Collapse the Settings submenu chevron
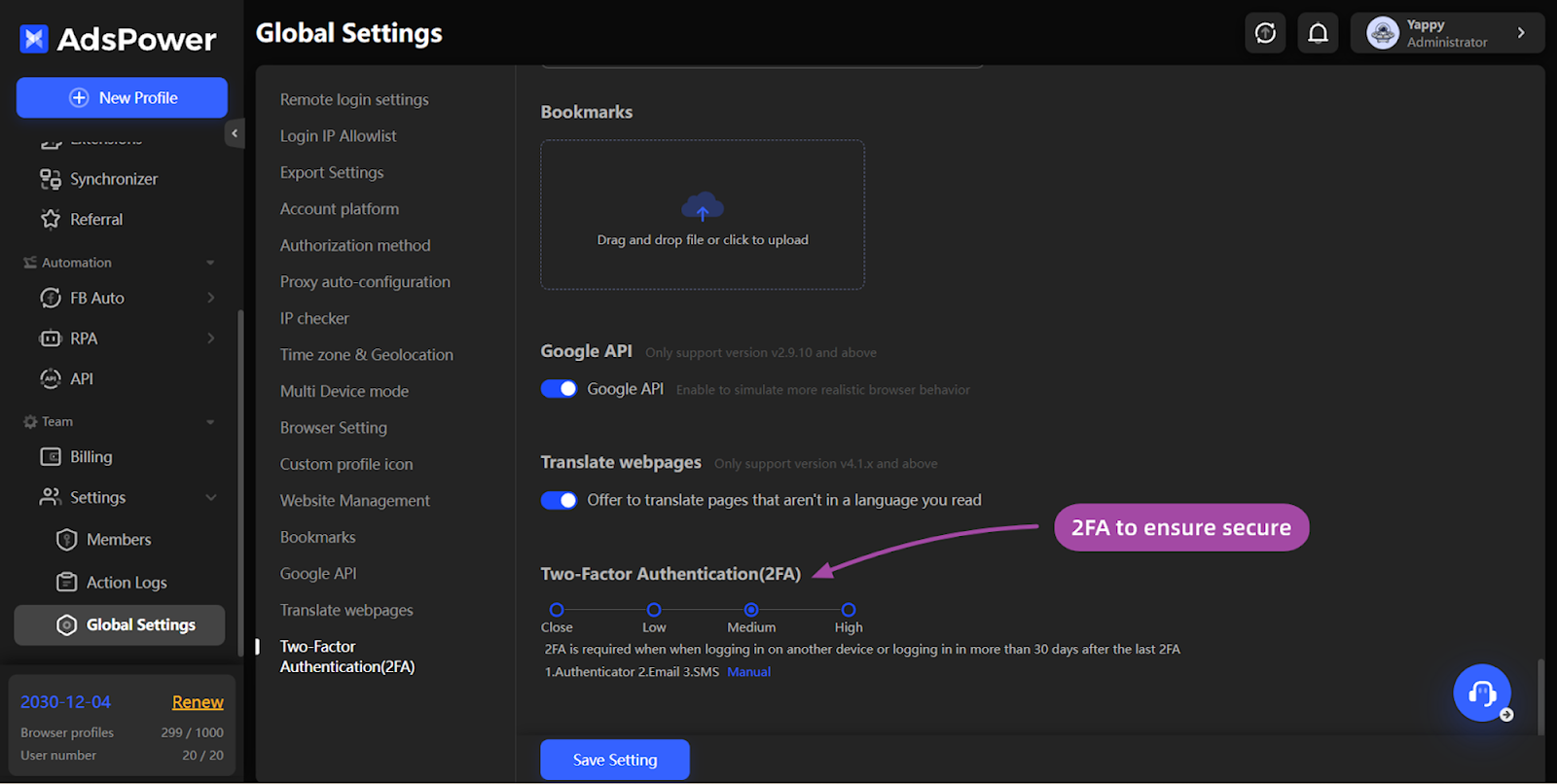 click(211, 497)
